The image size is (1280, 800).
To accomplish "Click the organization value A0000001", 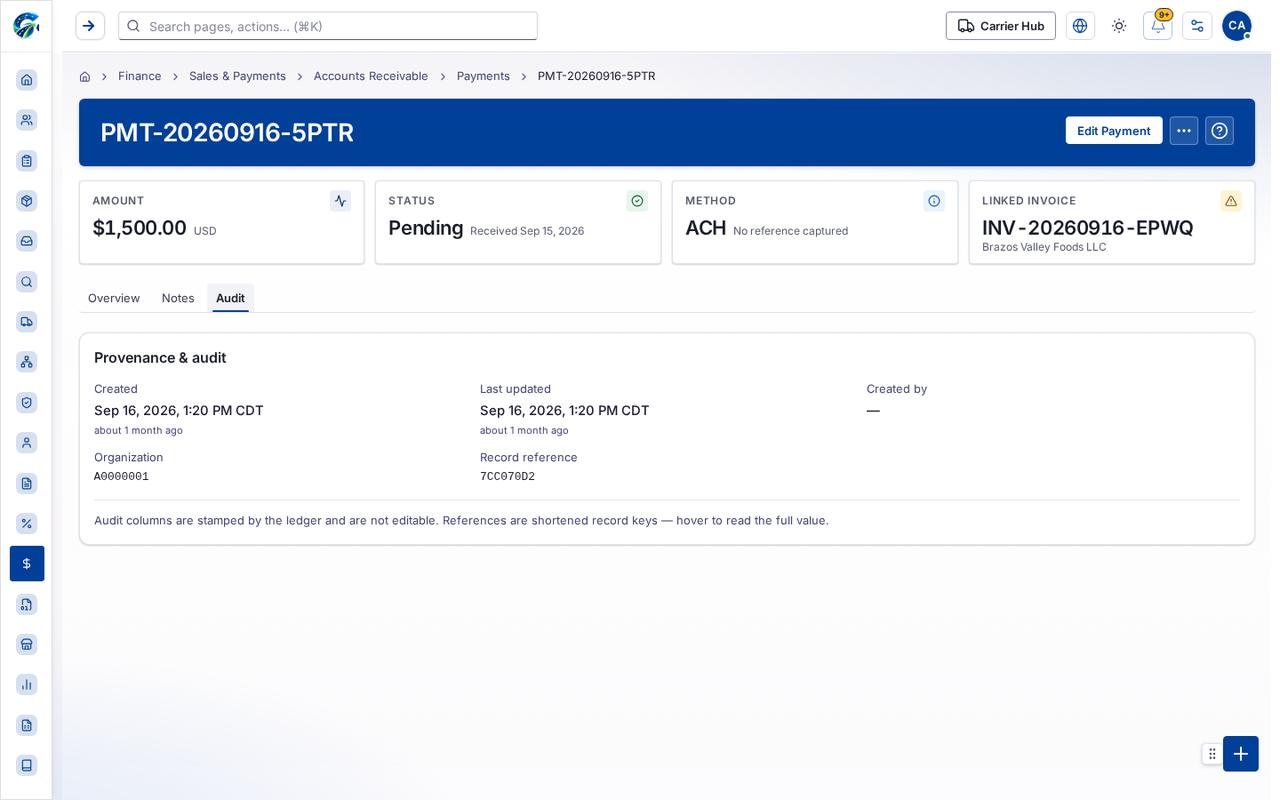I will point(121,477).
